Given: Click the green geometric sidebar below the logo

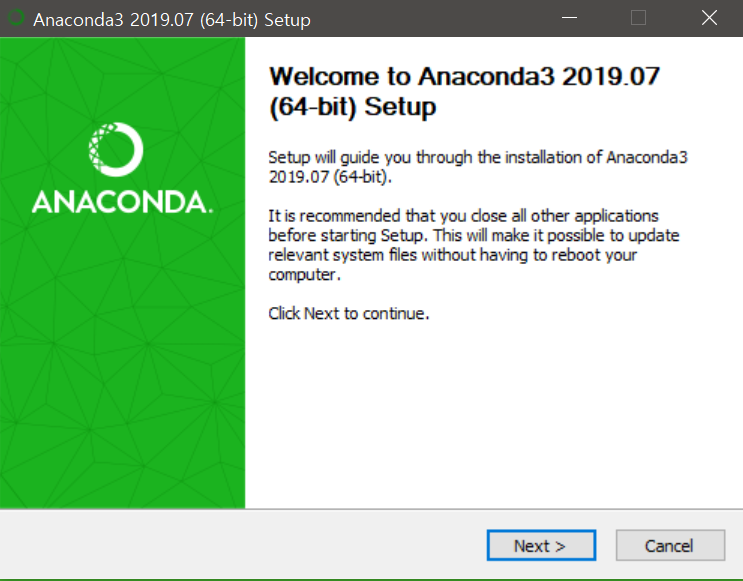Looking at the screenshot, I should click(122, 380).
